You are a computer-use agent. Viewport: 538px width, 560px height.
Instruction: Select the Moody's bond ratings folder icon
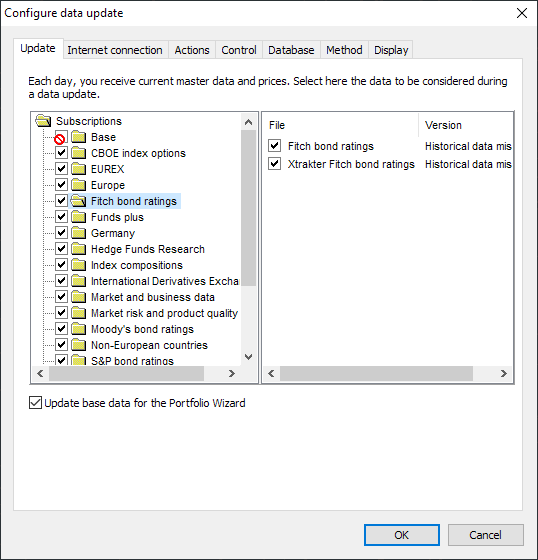(79, 329)
